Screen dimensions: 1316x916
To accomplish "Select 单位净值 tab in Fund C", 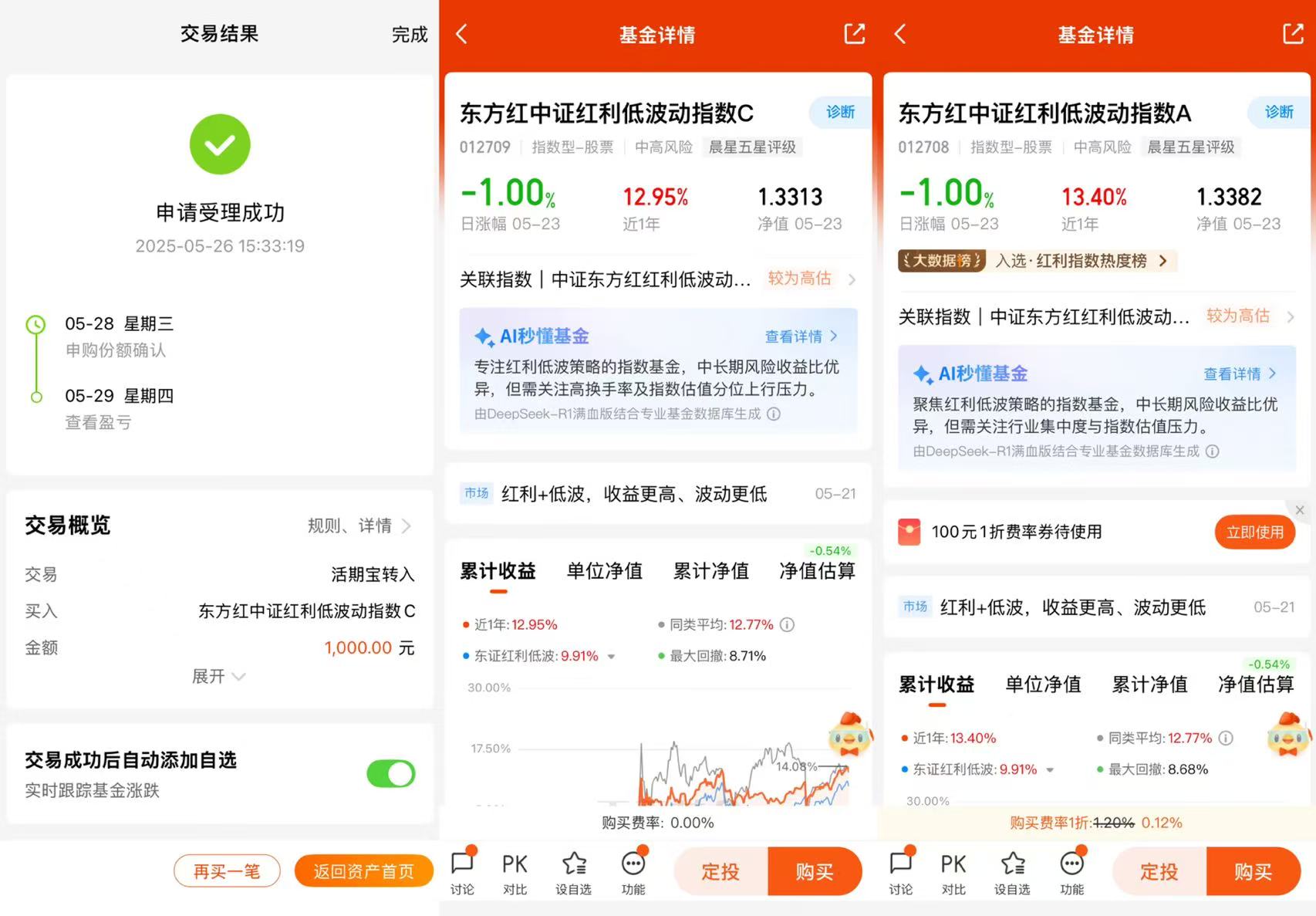I will click(605, 571).
